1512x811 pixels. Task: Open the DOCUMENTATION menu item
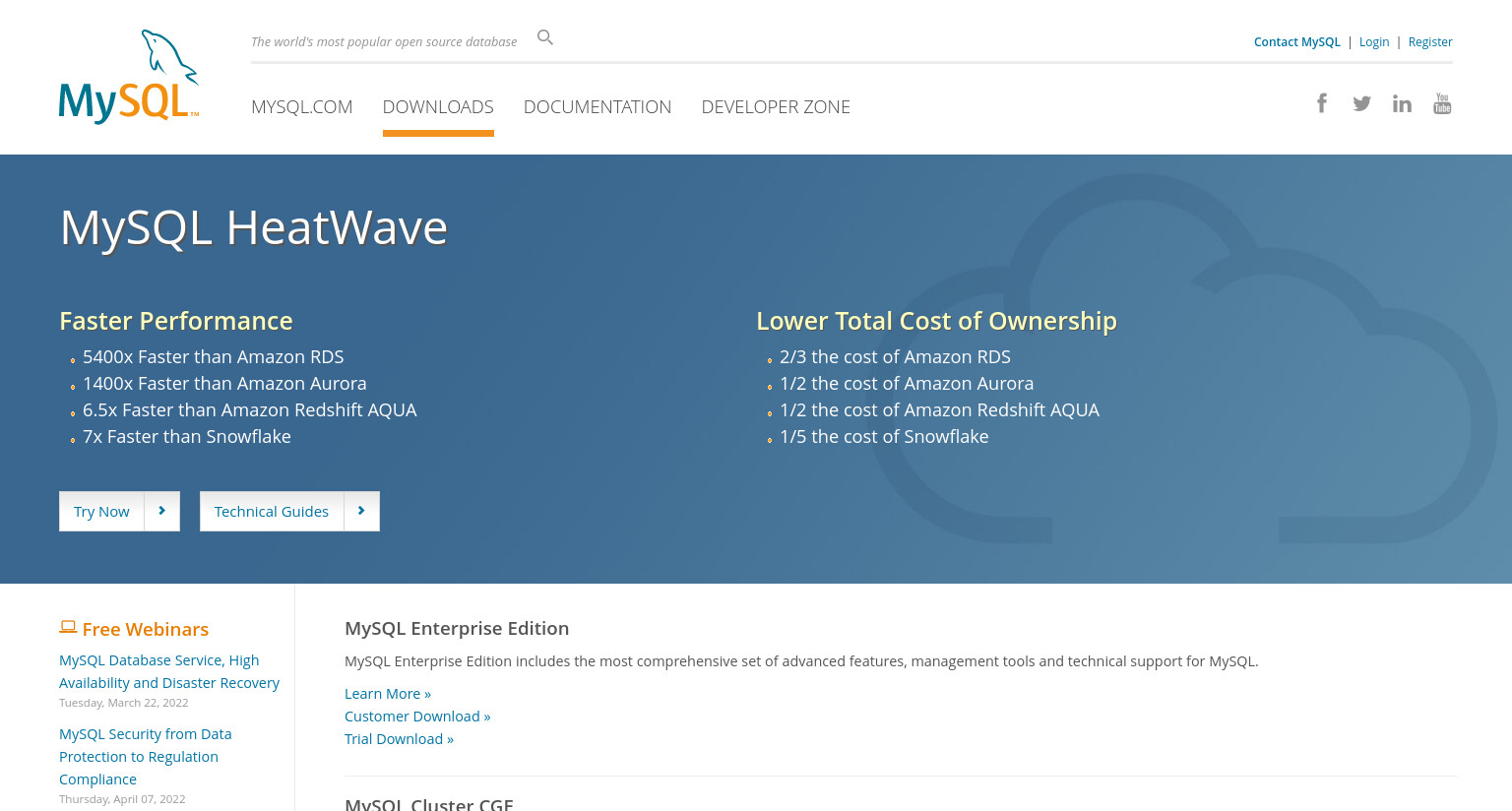598,106
